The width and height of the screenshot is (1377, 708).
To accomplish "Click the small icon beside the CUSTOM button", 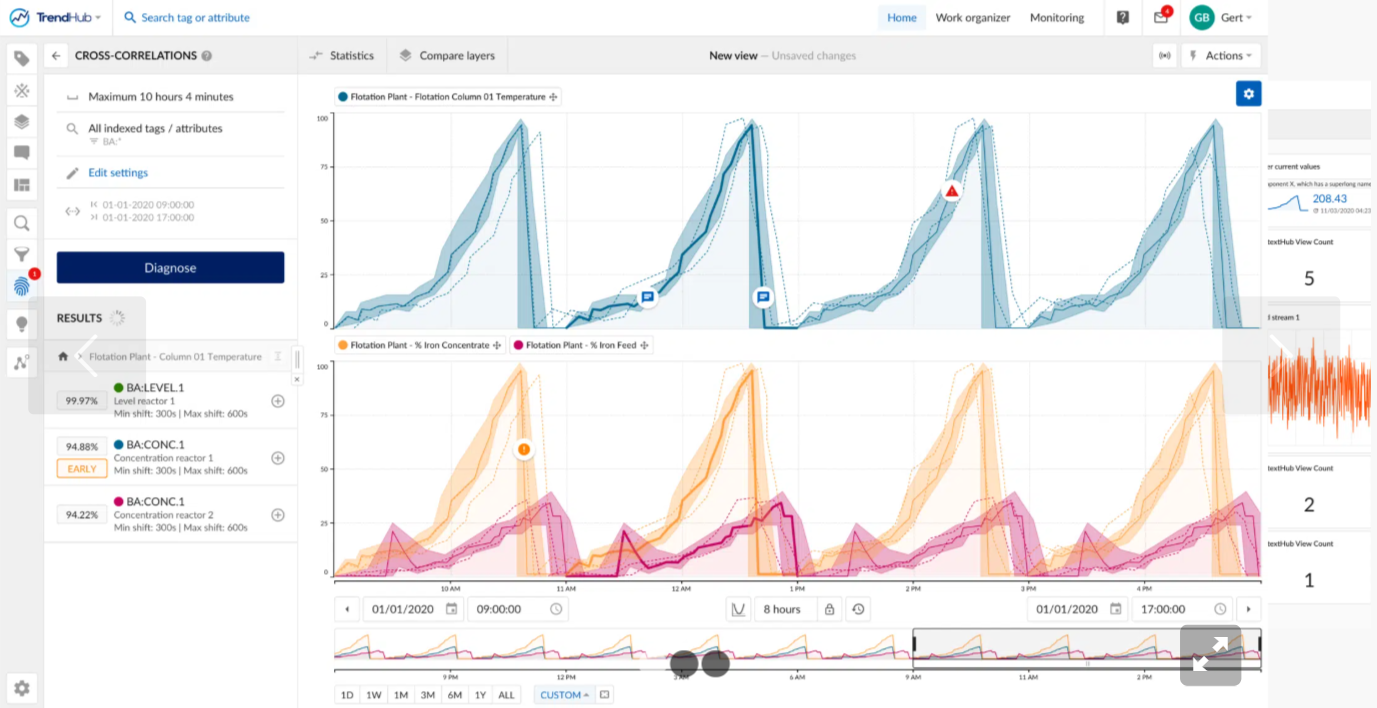I will [x=605, y=695].
